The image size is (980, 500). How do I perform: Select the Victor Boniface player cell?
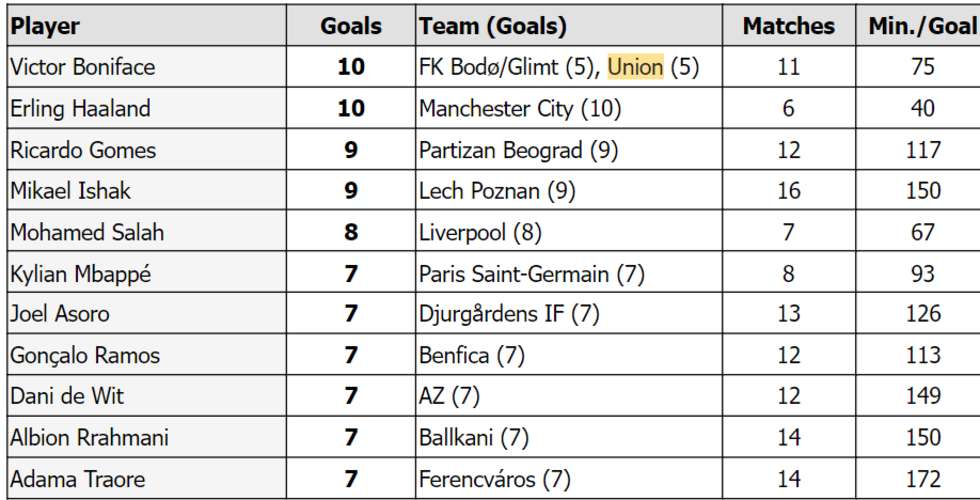[82, 67]
